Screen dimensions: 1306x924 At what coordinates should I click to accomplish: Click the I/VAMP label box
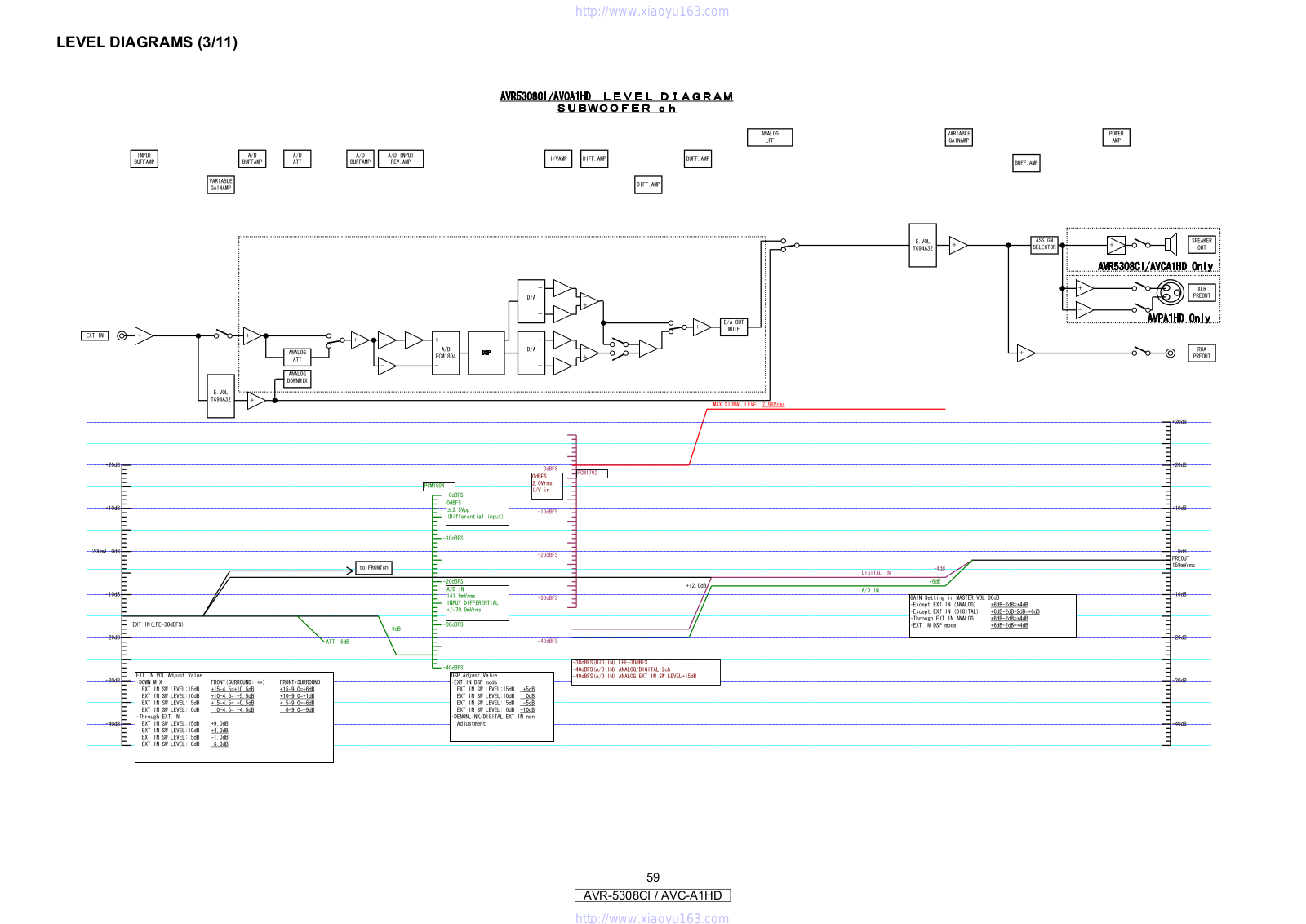tap(558, 158)
